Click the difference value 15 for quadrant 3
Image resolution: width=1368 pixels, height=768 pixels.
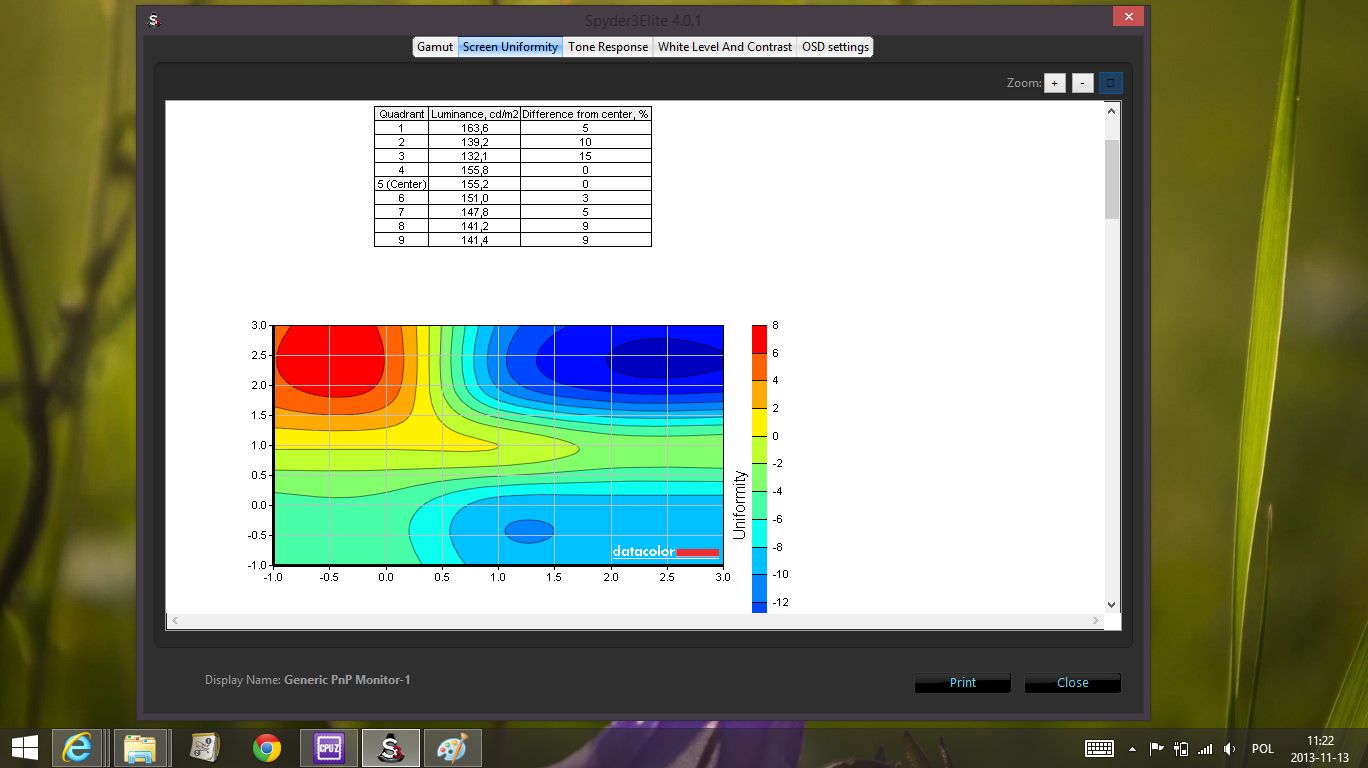coord(586,156)
